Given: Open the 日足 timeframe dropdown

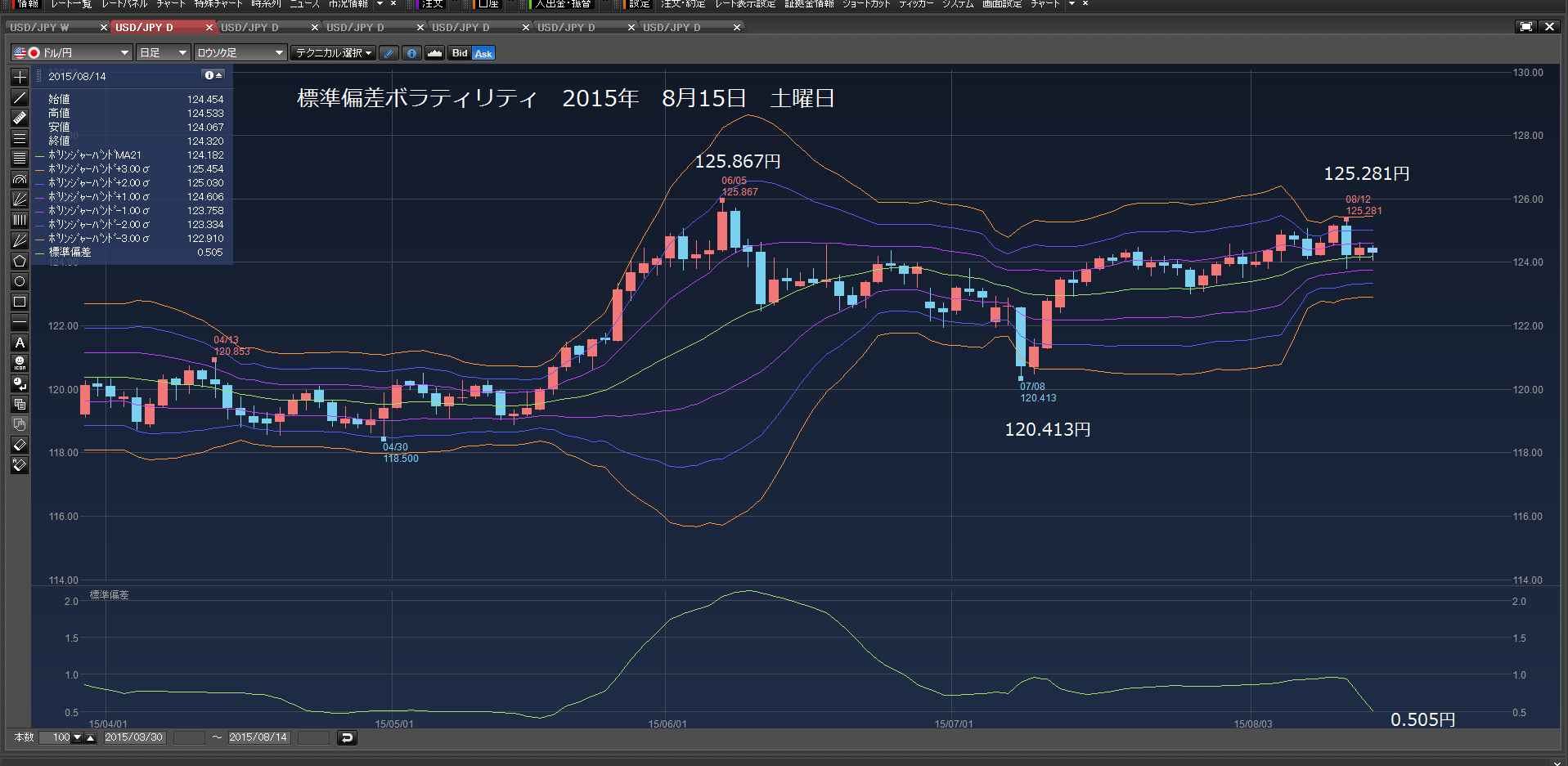Looking at the screenshot, I should (164, 53).
